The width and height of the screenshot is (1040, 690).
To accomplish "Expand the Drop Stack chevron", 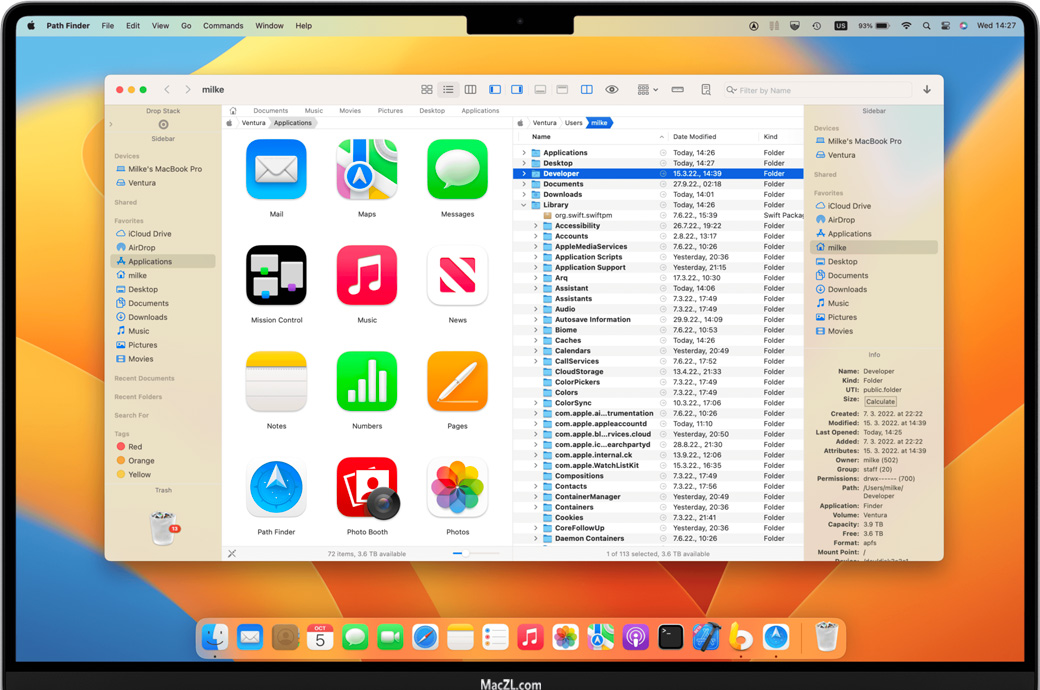I will coord(111,124).
